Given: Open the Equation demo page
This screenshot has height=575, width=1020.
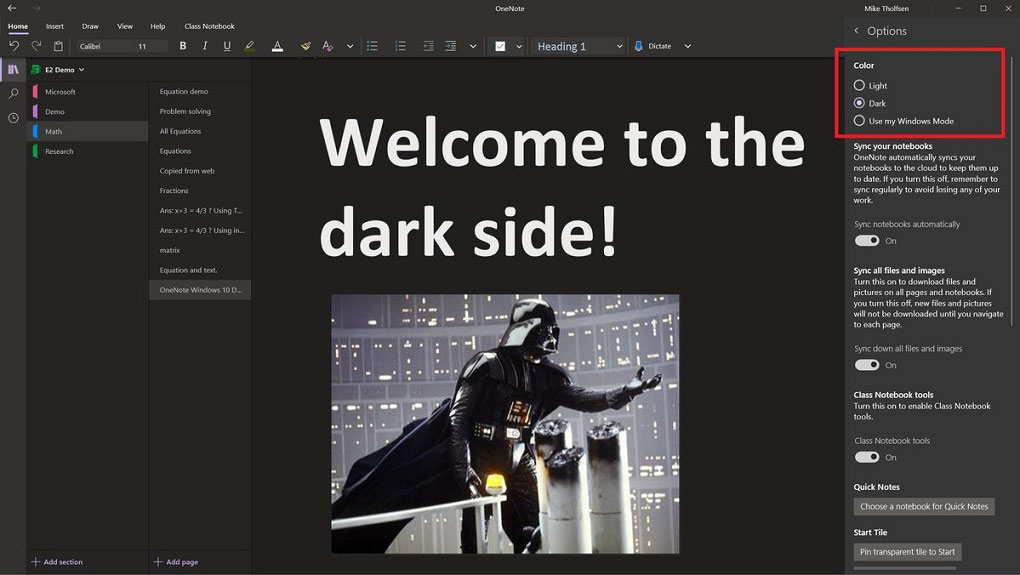Looking at the screenshot, I should (200, 91).
